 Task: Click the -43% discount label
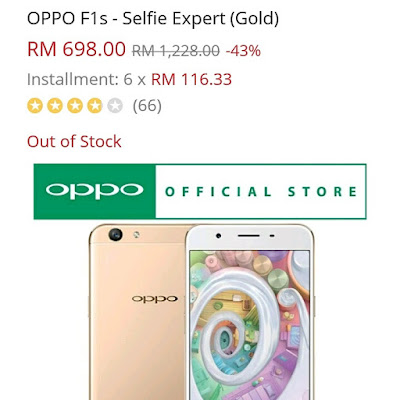(x=243, y=51)
